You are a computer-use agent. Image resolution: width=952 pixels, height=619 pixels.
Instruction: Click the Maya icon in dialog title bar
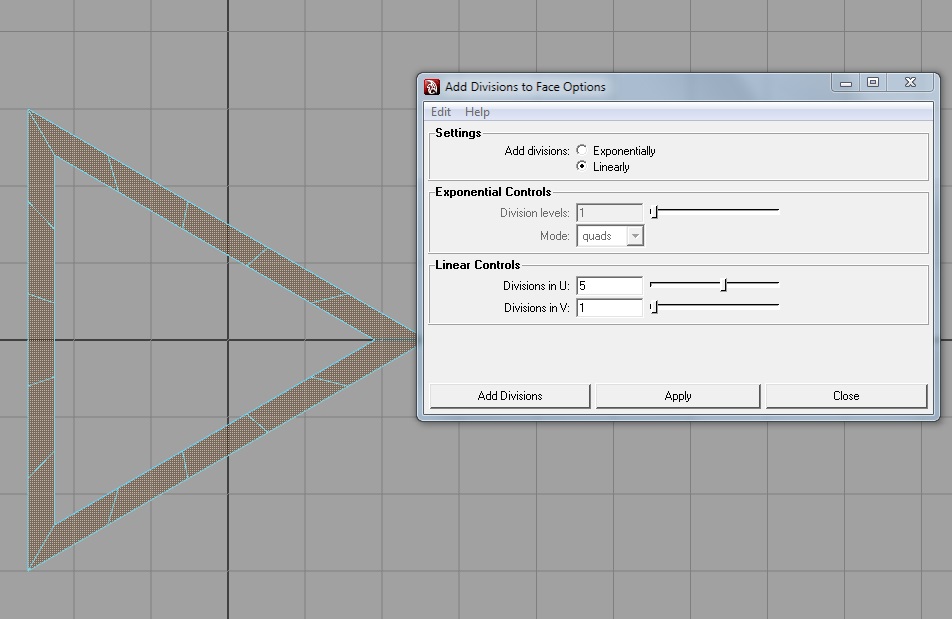pyautogui.click(x=432, y=87)
